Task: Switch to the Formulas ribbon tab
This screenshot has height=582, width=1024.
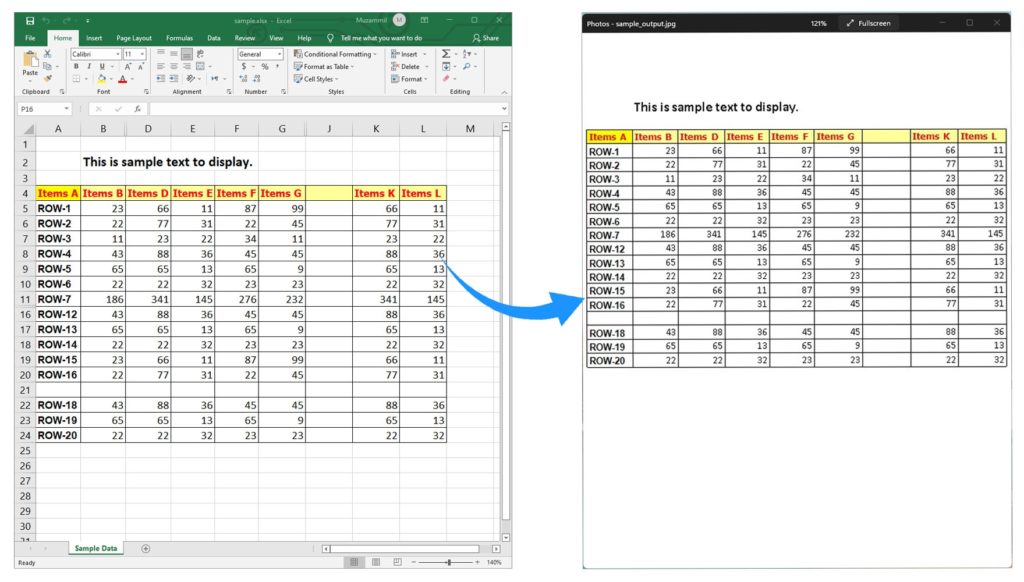Action: (180, 38)
